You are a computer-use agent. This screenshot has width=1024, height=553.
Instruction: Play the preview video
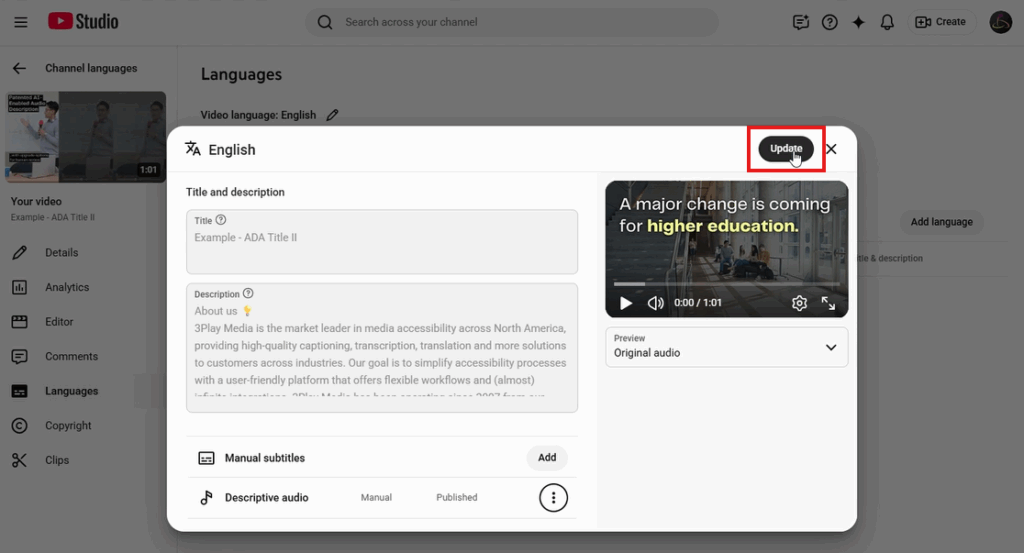pos(626,303)
